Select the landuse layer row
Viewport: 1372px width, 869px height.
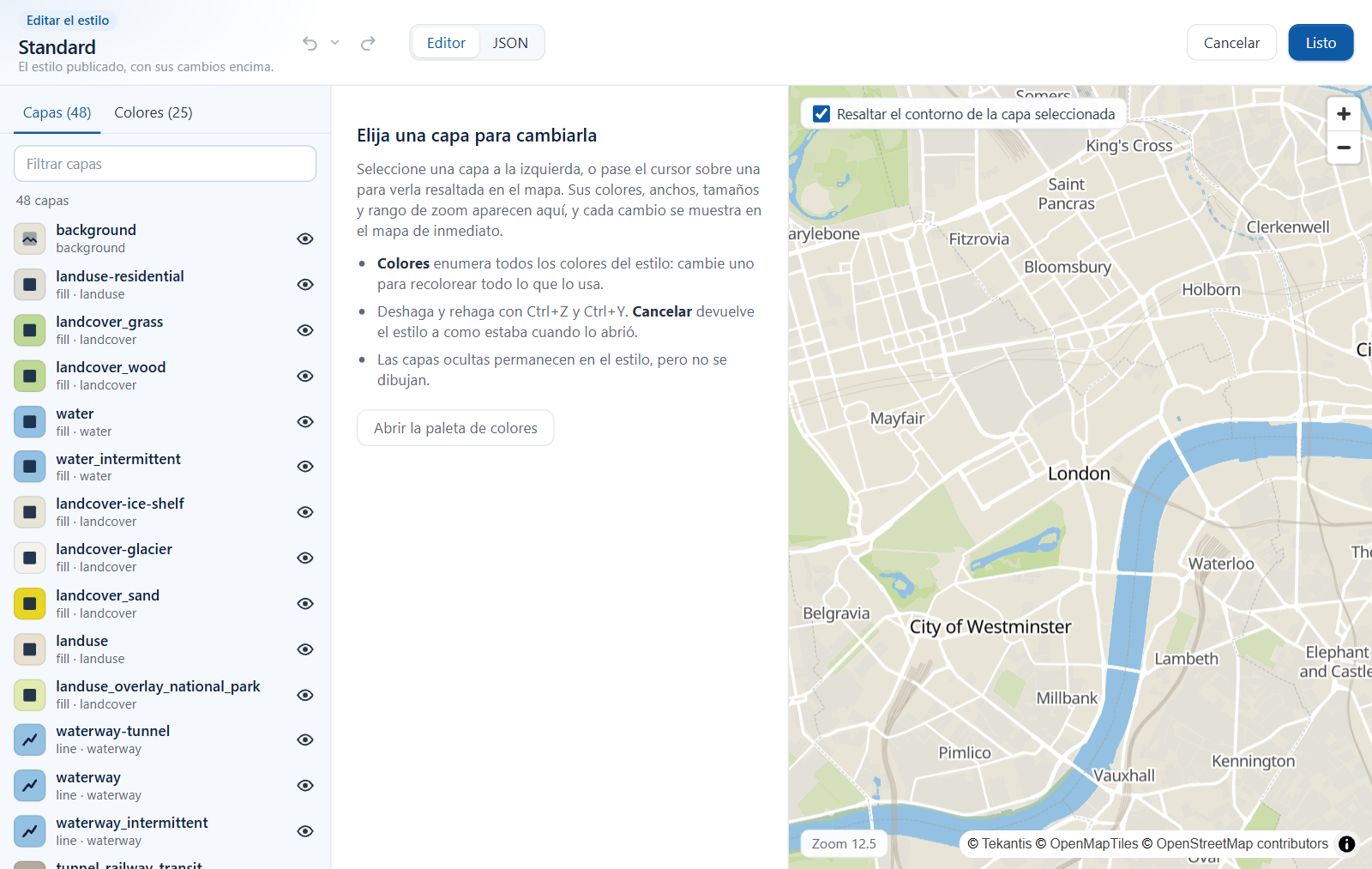click(x=165, y=649)
